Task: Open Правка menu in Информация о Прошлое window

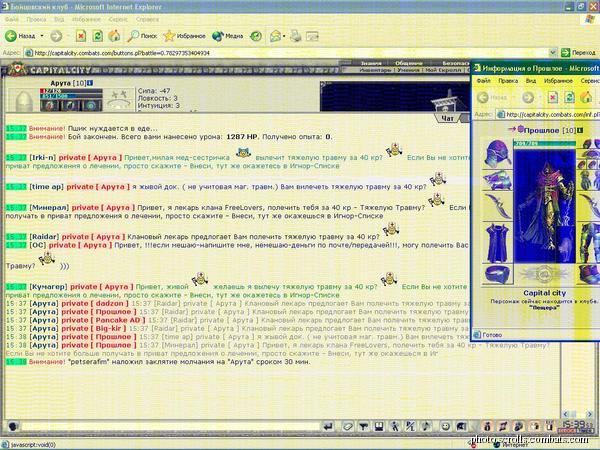Action: point(508,81)
